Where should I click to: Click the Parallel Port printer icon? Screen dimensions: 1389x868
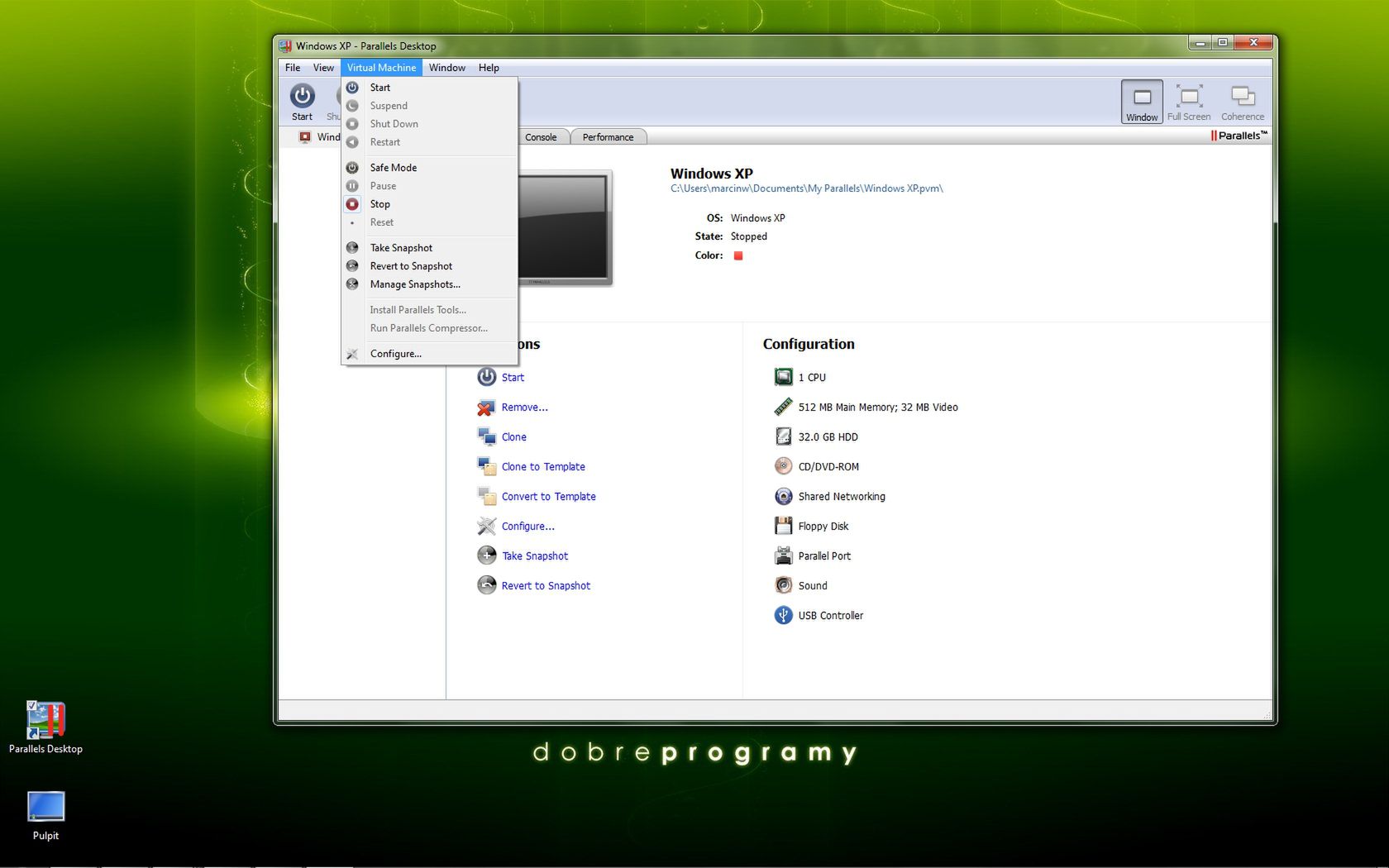[x=783, y=556]
